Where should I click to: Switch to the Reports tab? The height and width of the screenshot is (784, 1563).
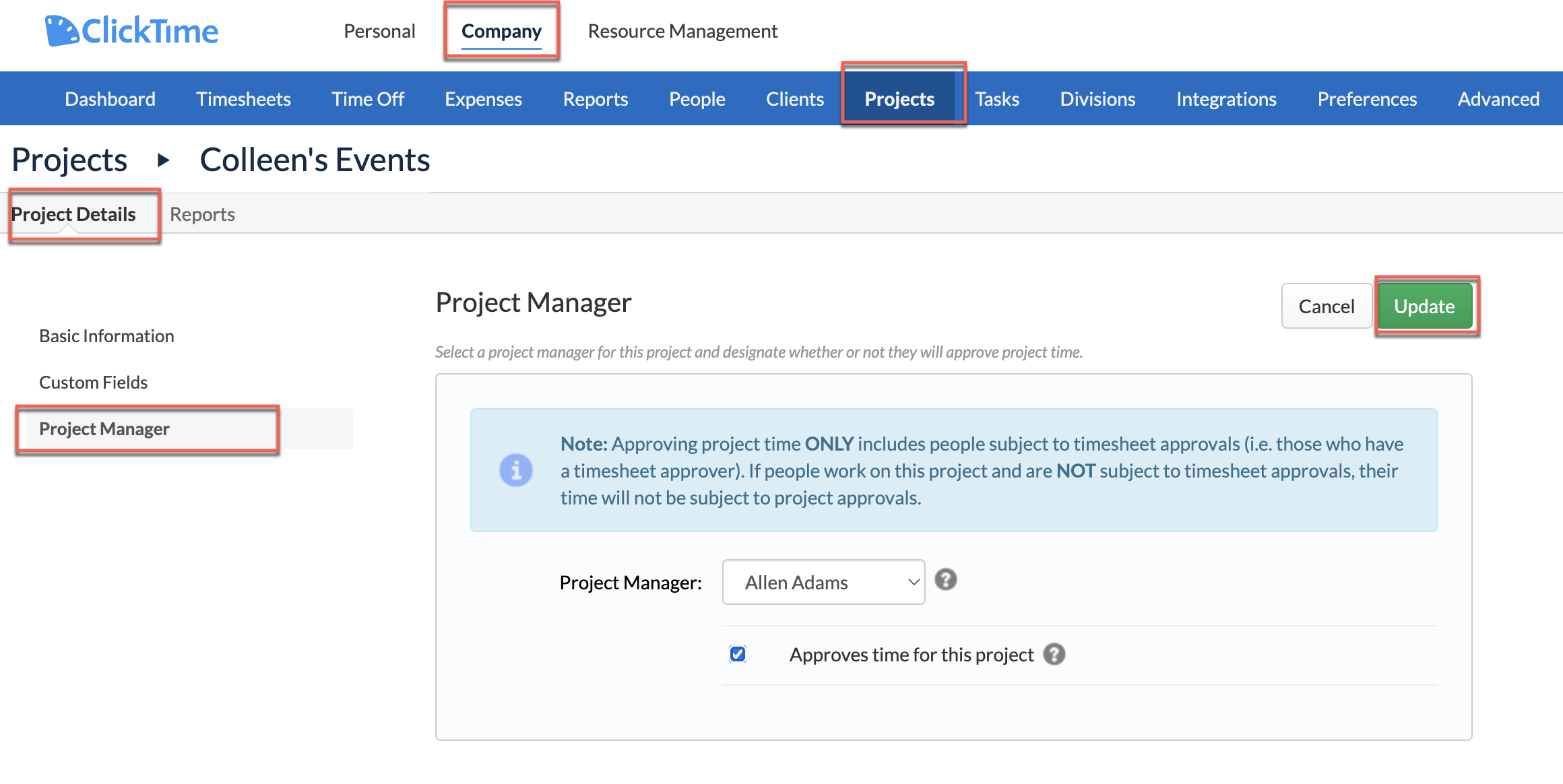202,214
